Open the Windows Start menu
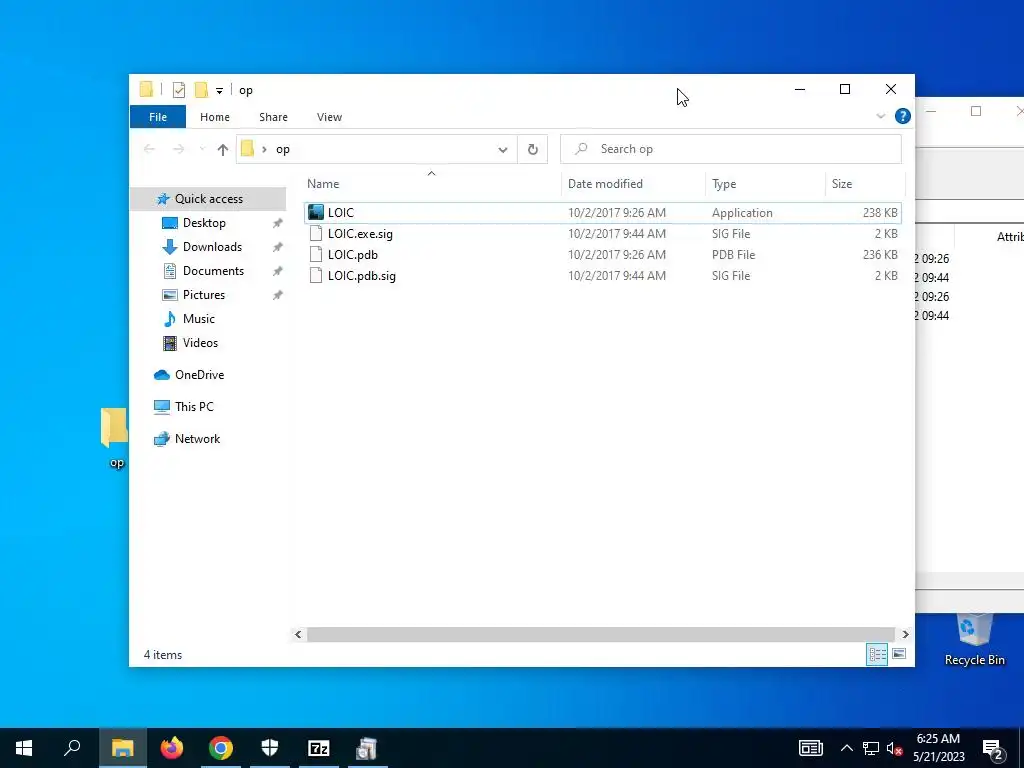Image resolution: width=1024 pixels, height=768 pixels. (24, 748)
